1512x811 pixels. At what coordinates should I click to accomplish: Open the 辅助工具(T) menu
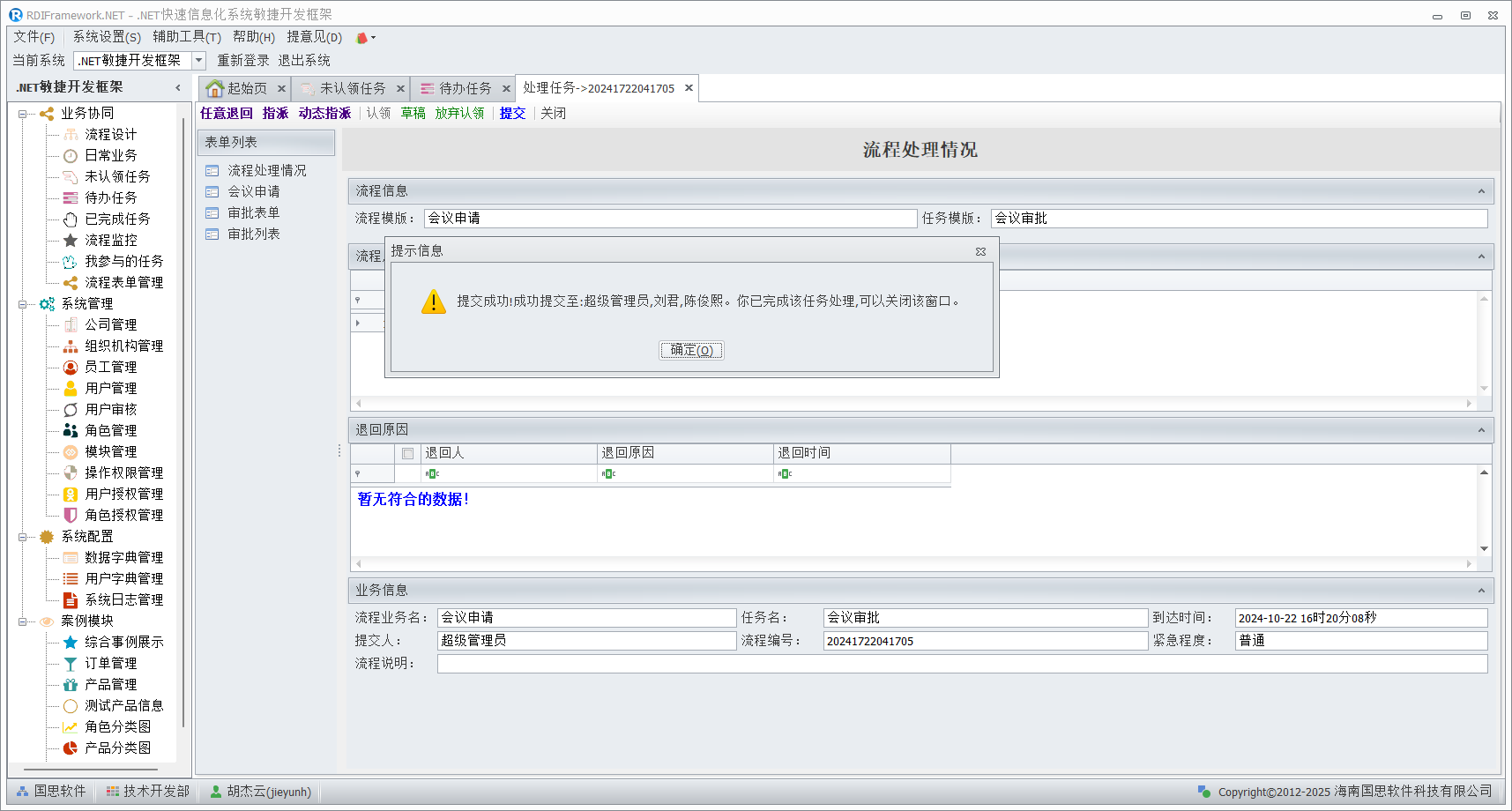[186, 37]
